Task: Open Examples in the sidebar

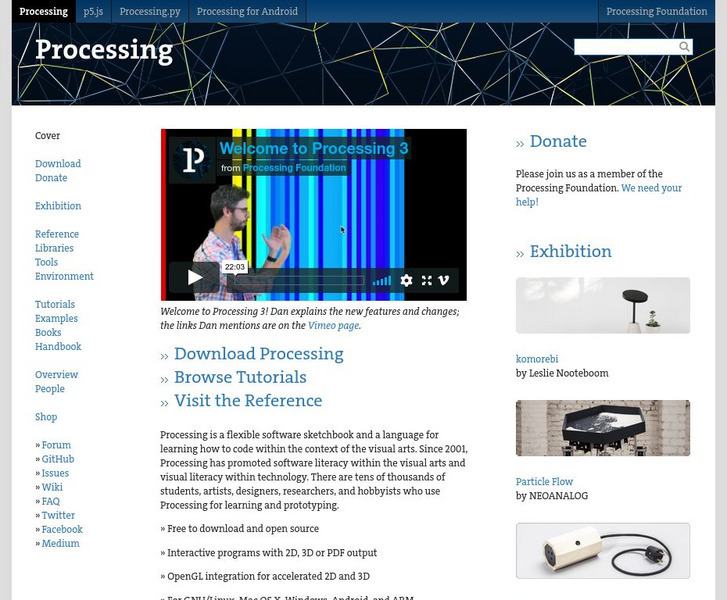Action: tap(56, 319)
